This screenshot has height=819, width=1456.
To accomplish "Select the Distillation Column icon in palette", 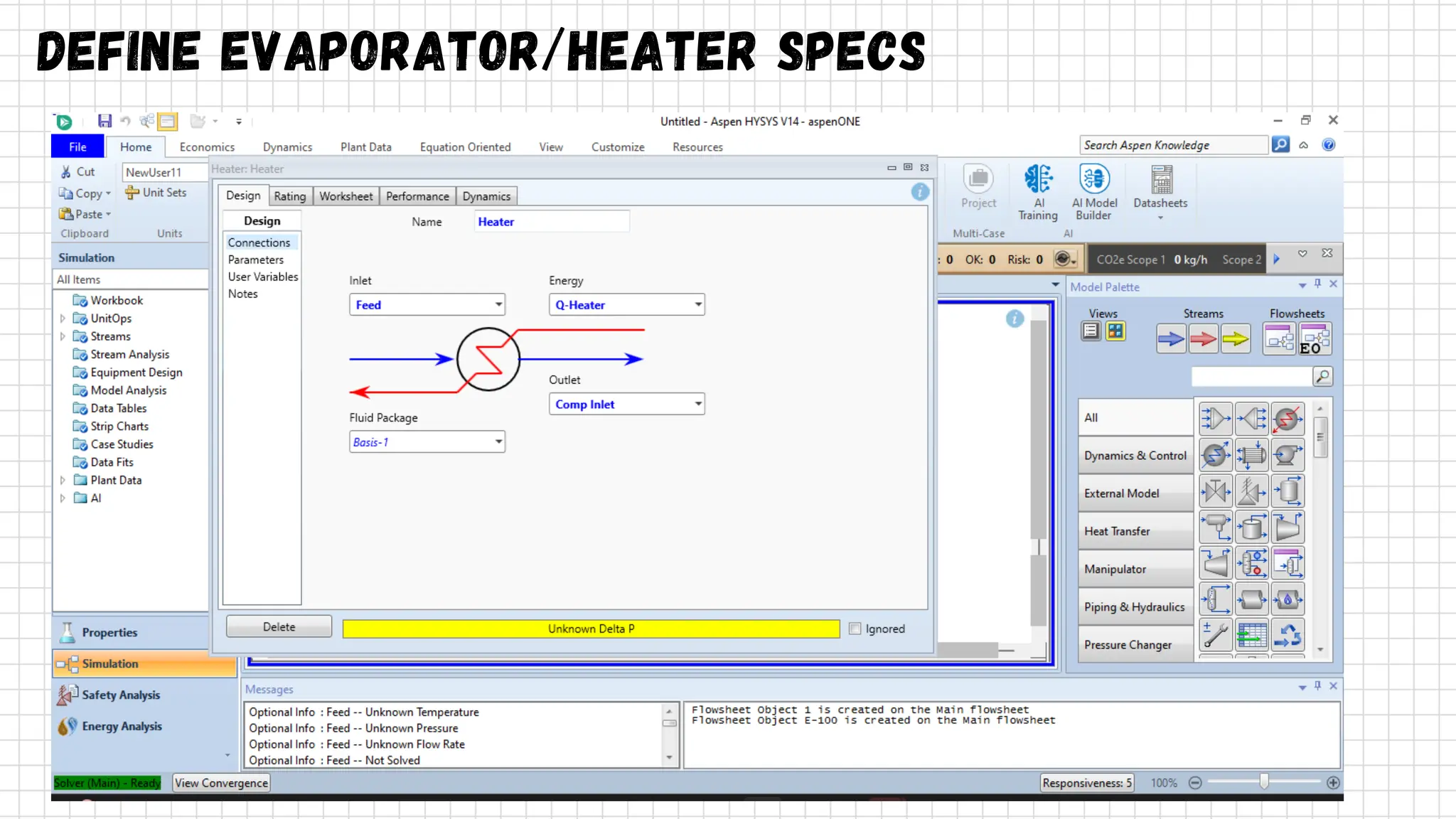I will [1251, 564].
